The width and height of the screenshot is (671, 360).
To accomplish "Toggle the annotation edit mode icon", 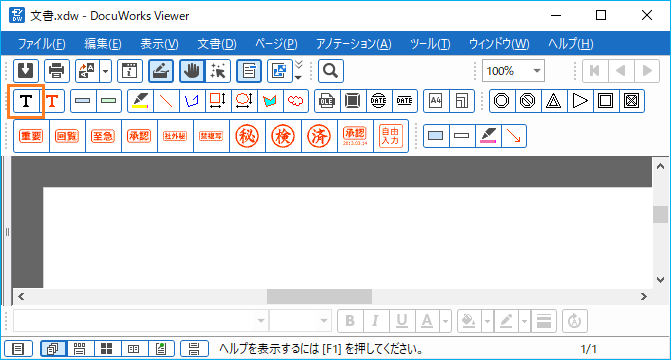I will (x=161, y=71).
